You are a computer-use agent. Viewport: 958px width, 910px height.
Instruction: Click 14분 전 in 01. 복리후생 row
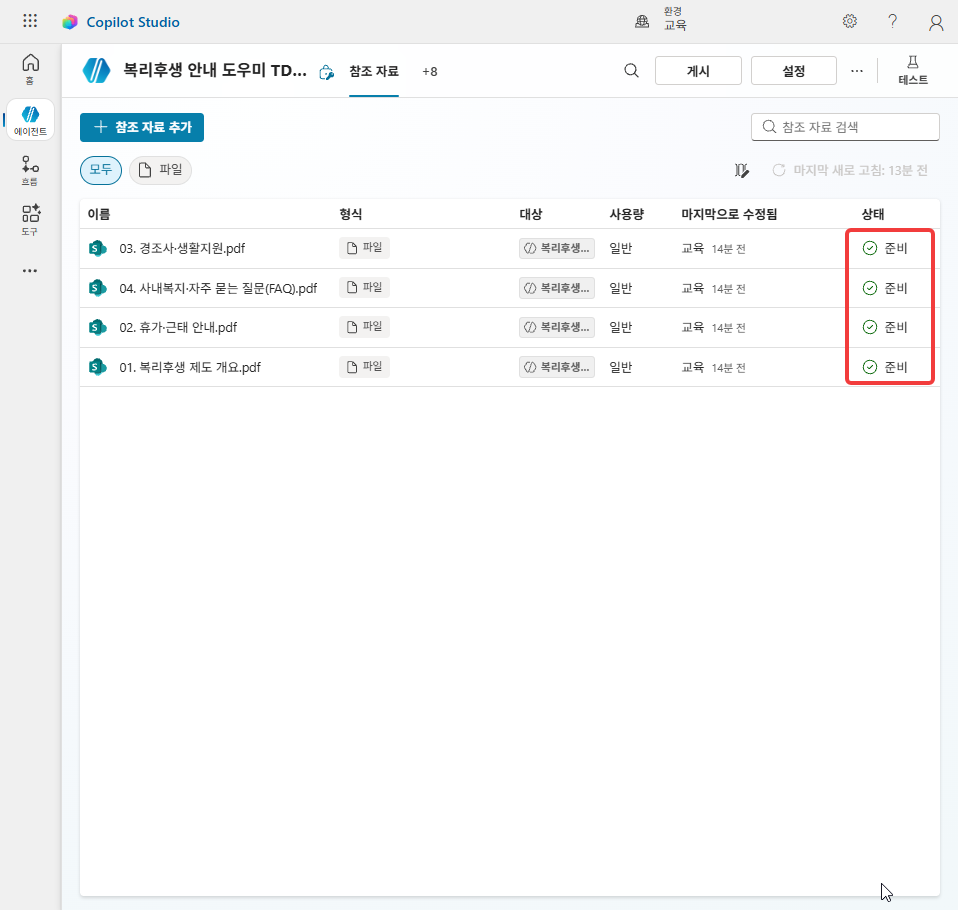(728, 367)
